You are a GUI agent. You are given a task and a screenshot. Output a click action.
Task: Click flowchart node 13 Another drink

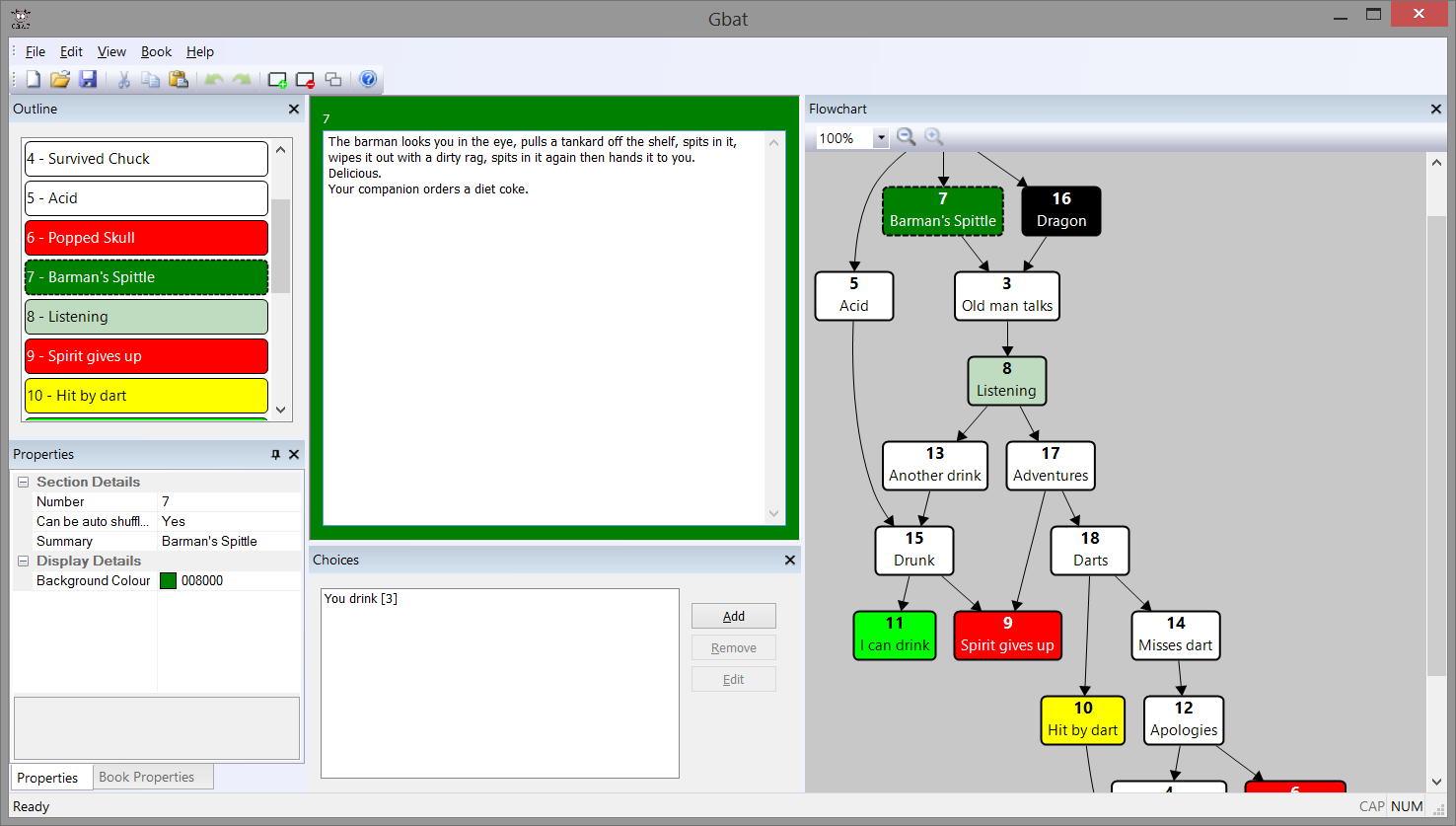[x=935, y=466]
